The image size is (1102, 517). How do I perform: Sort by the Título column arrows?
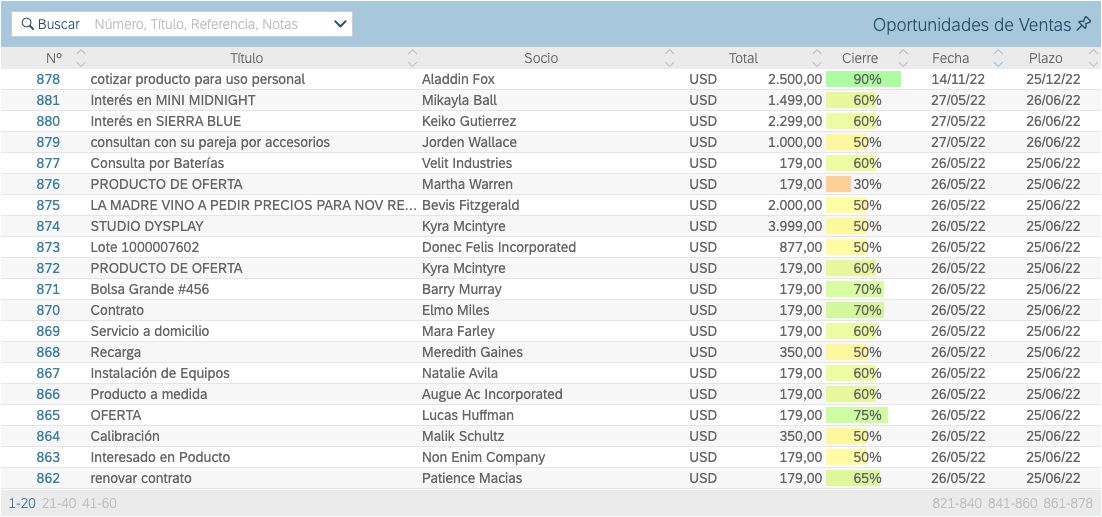tap(412, 58)
